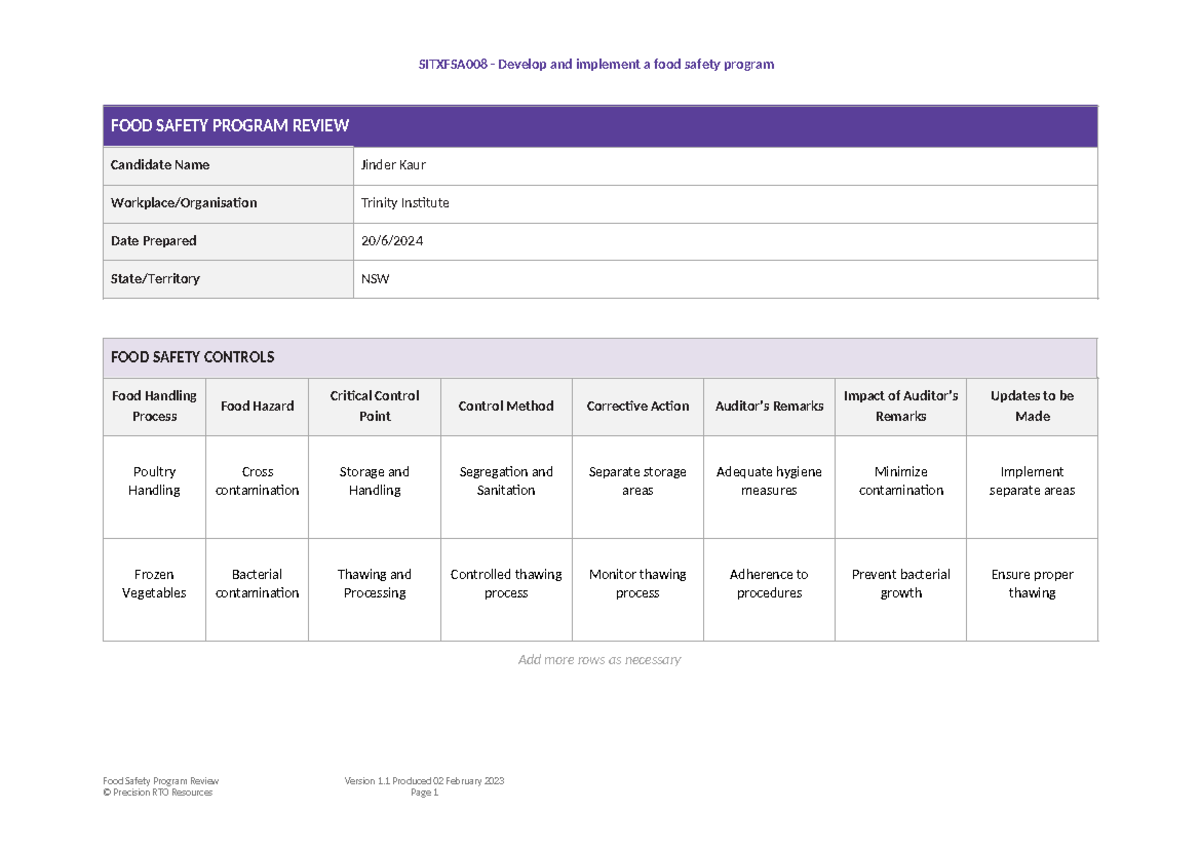Click the Updates to be Made header
1200x849 pixels.
(x=1032, y=406)
